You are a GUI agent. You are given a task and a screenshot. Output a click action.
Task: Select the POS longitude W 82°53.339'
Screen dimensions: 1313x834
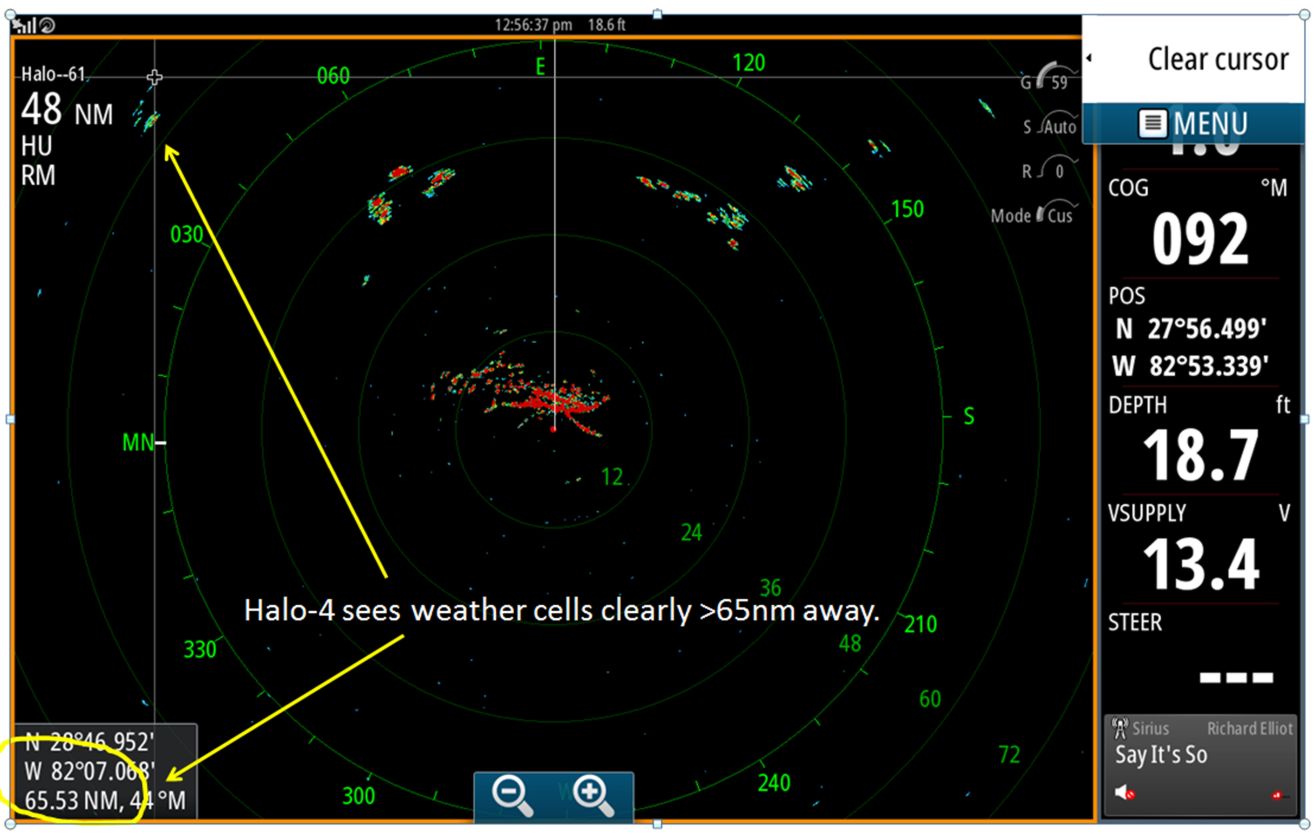[1192, 365]
